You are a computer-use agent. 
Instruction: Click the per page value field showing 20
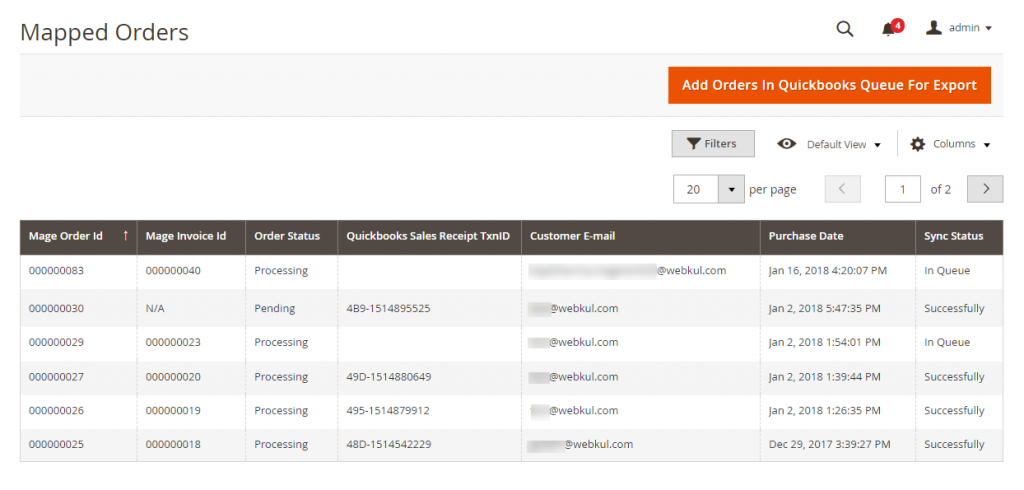click(696, 189)
